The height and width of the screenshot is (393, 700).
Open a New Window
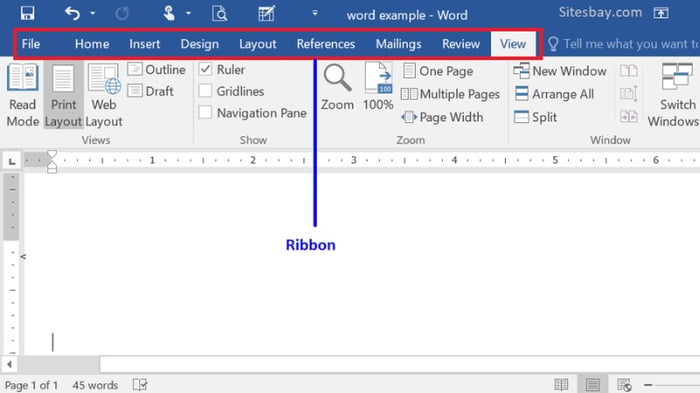pyautogui.click(x=560, y=71)
